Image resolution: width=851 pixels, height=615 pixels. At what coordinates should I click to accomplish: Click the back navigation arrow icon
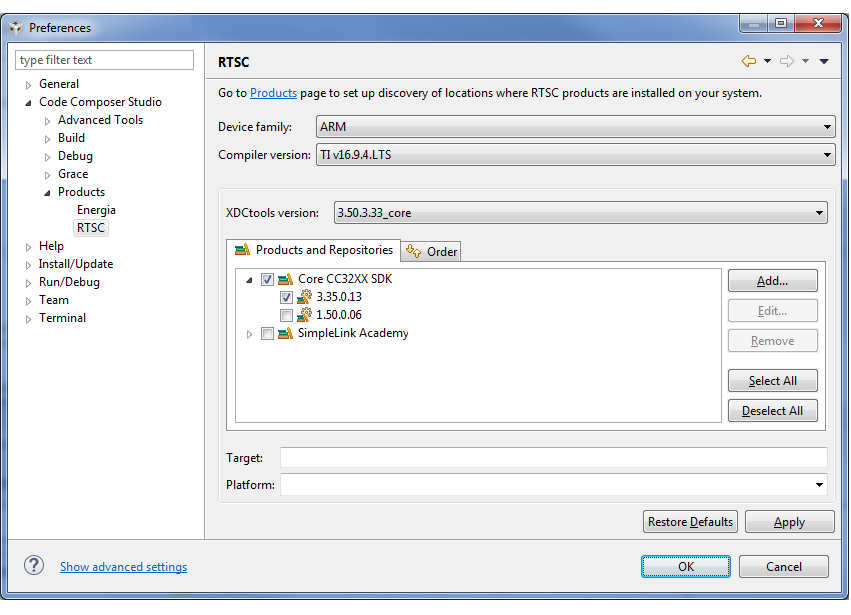pyautogui.click(x=748, y=61)
